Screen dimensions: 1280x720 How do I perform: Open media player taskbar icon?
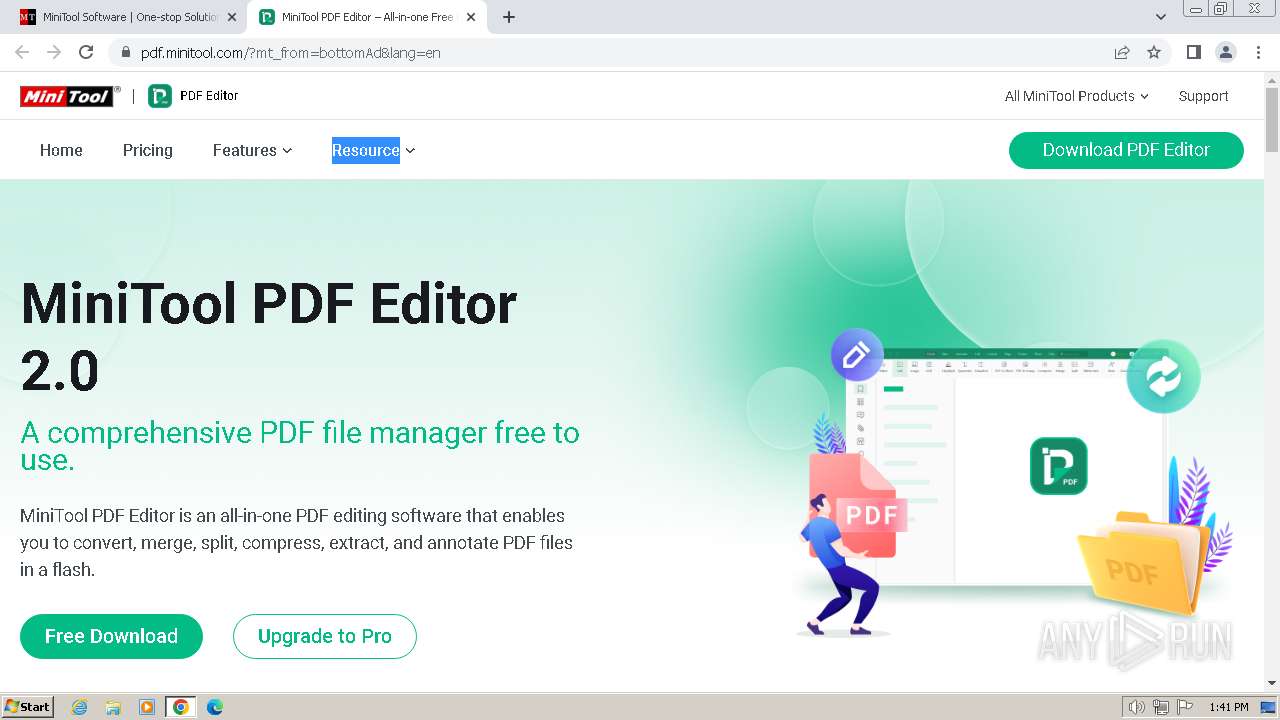coord(147,707)
